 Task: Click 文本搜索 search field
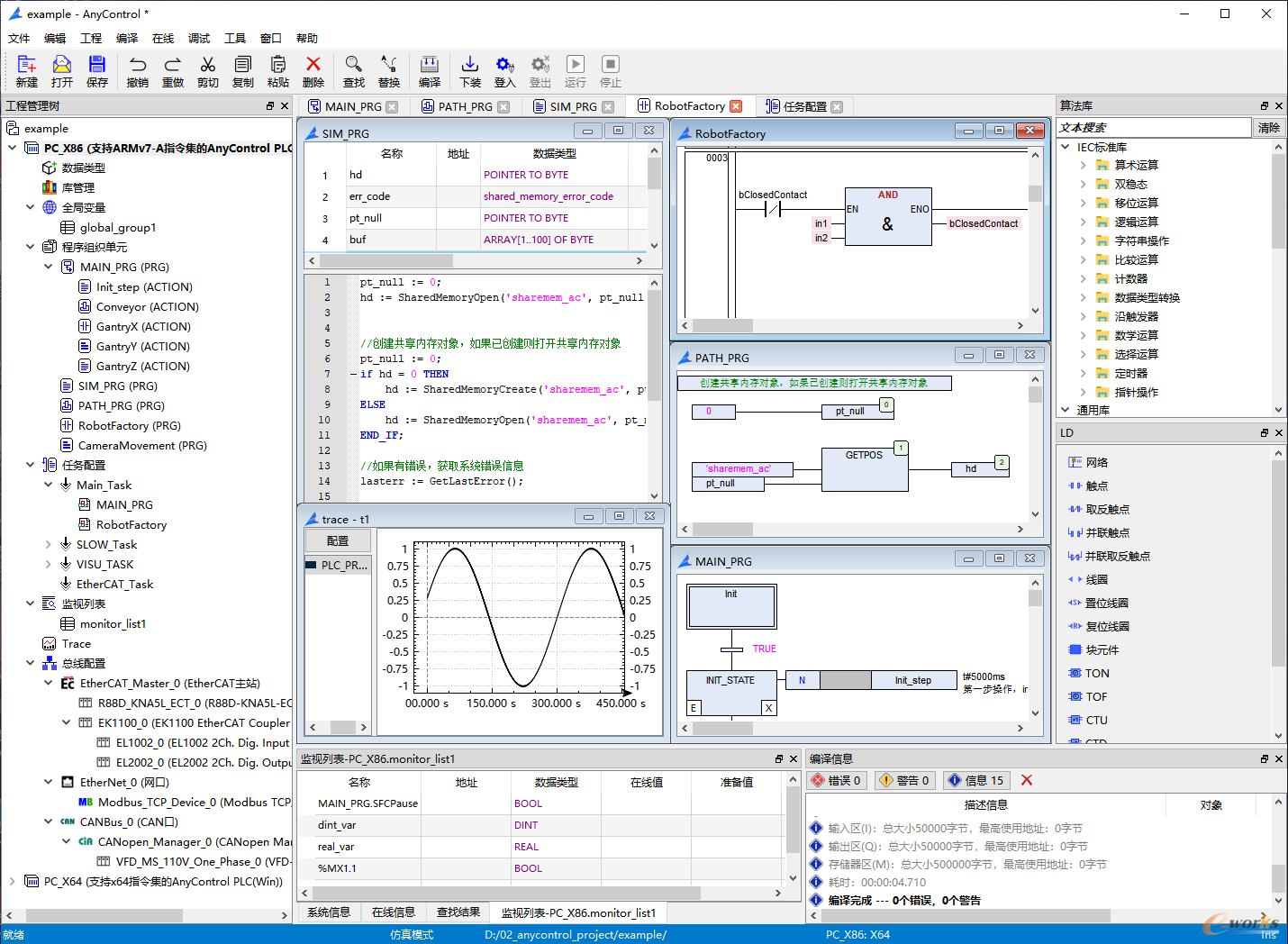[x=1155, y=127]
